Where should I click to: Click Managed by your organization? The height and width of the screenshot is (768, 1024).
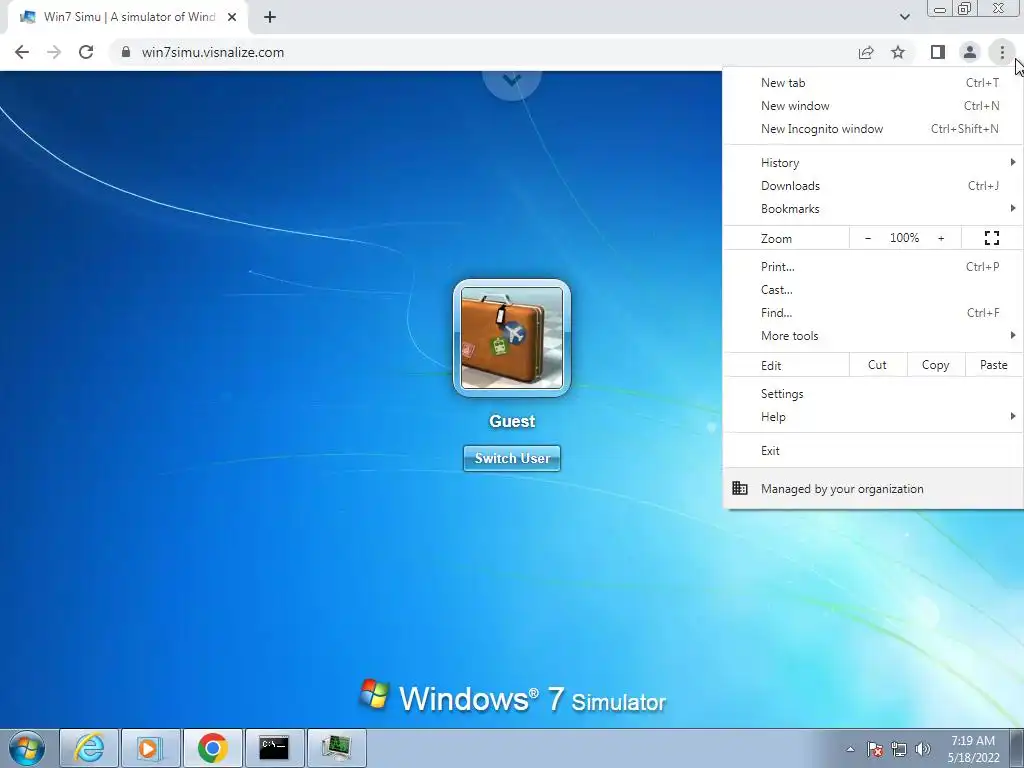pos(873,488)
